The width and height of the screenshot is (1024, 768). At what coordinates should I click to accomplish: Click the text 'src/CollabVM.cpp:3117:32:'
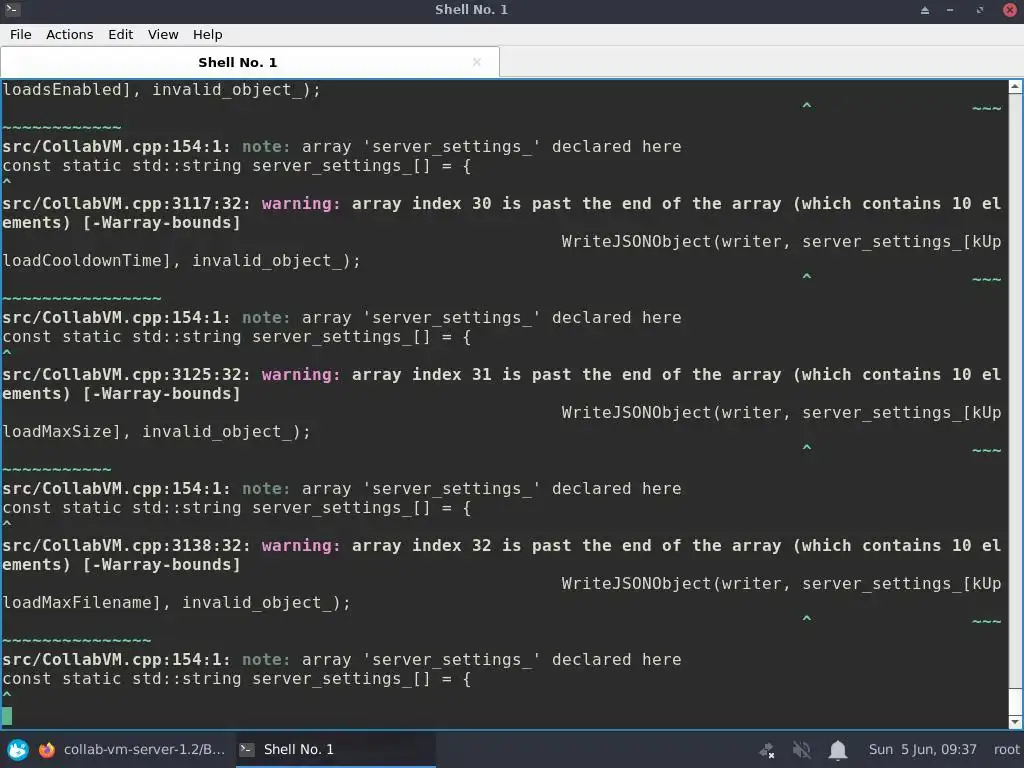126,204
